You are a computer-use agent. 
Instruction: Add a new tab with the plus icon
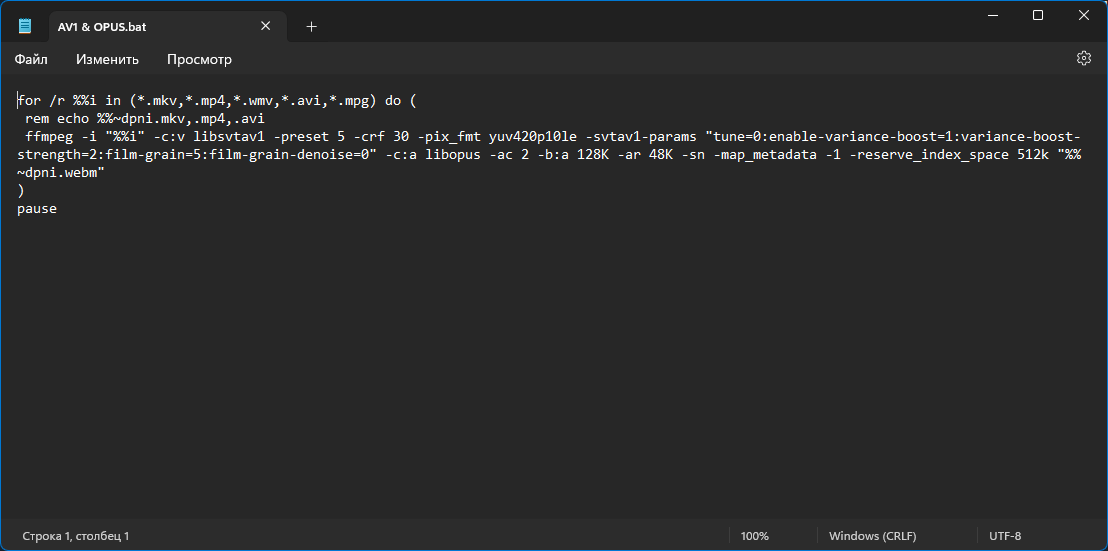(x=312, y=27)
